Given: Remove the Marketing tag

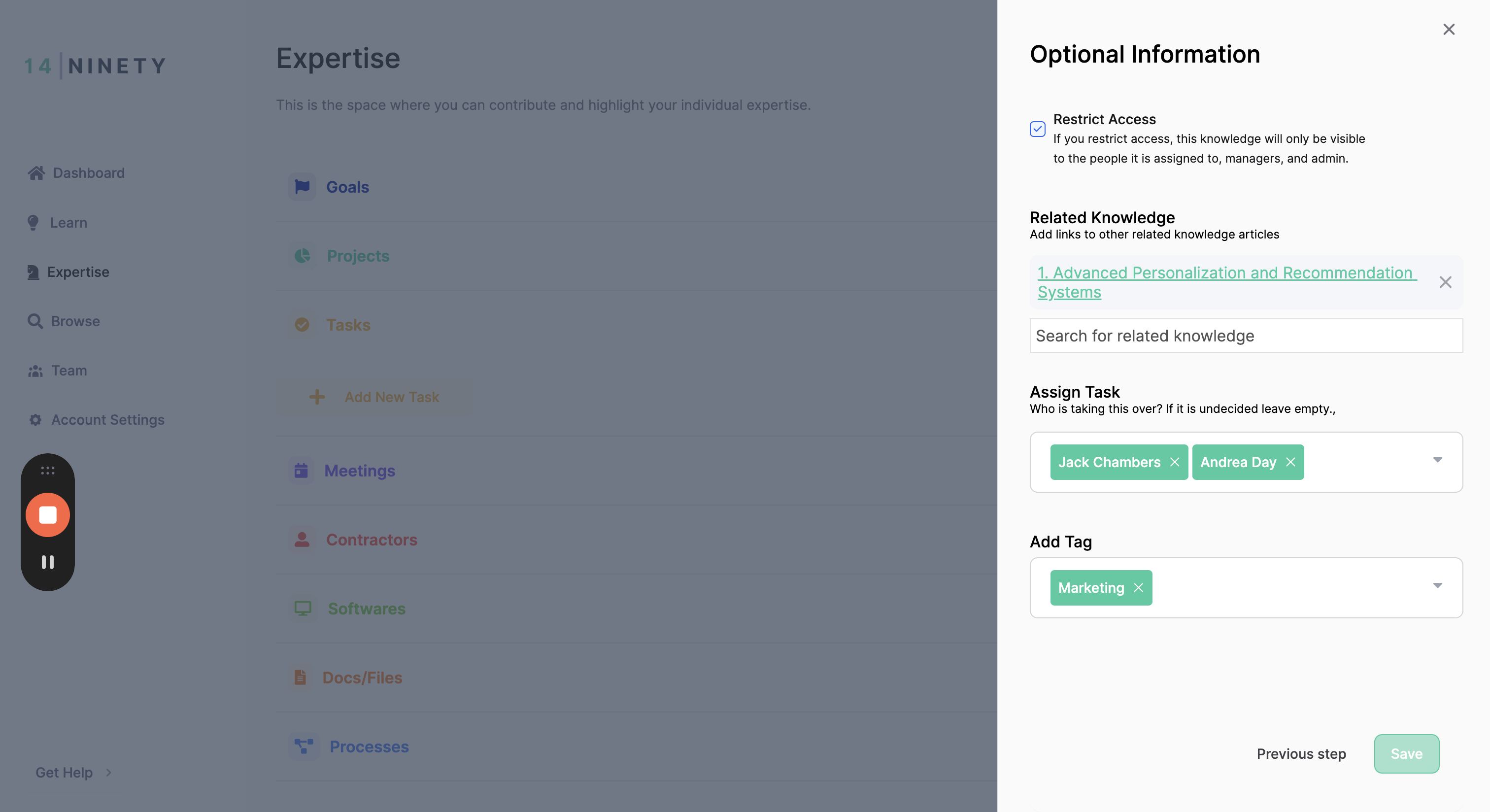Looking at the screenshot, I should tap(1138, 588).
